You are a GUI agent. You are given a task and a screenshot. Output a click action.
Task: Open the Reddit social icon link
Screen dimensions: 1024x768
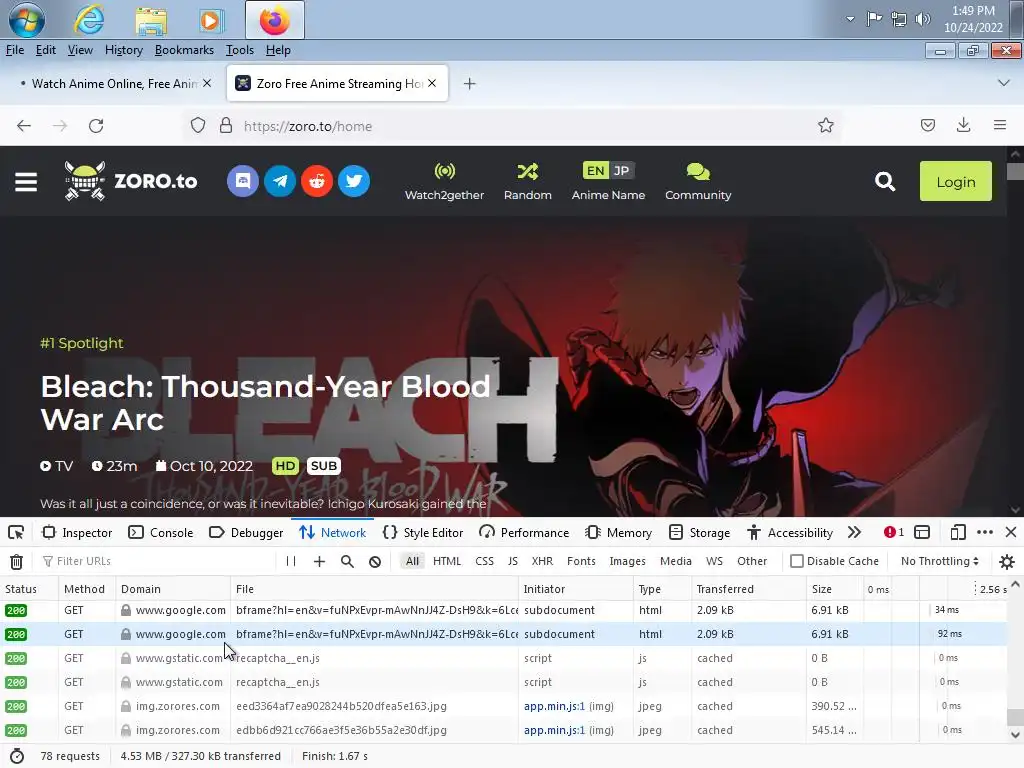(317, 181)
